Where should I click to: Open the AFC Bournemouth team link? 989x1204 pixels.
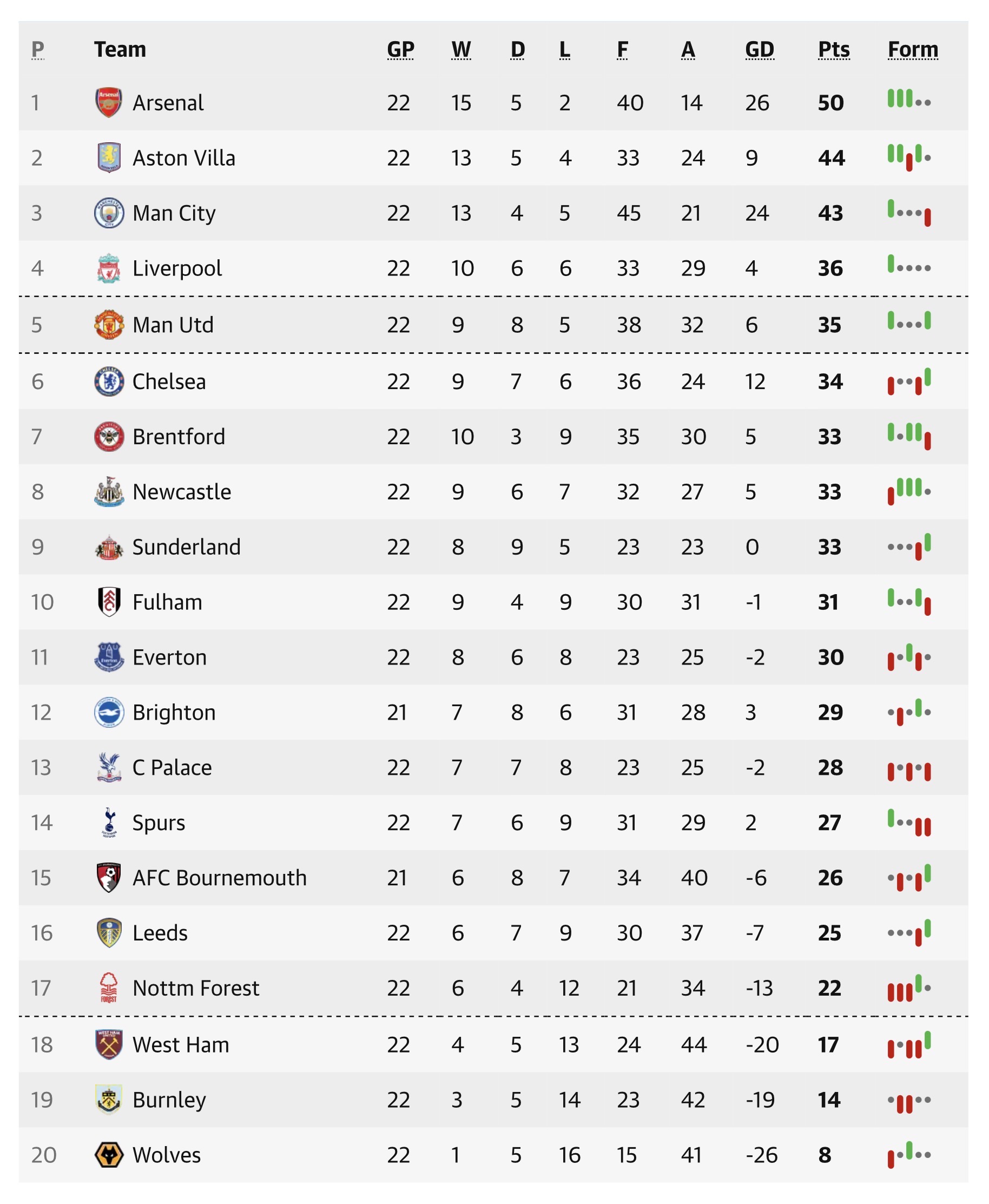click(x=219, y=878)
